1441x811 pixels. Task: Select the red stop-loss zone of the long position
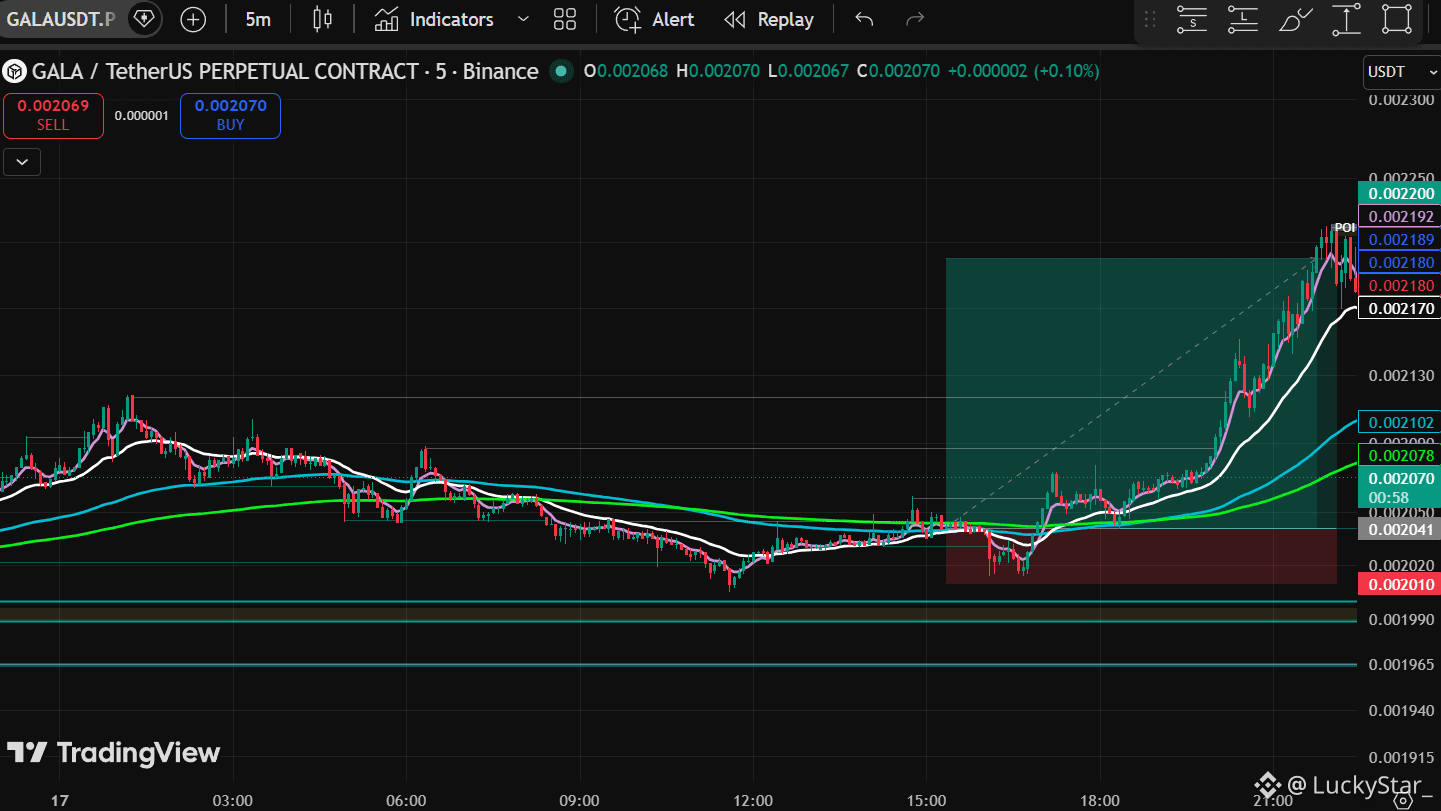click(1141, 556)
